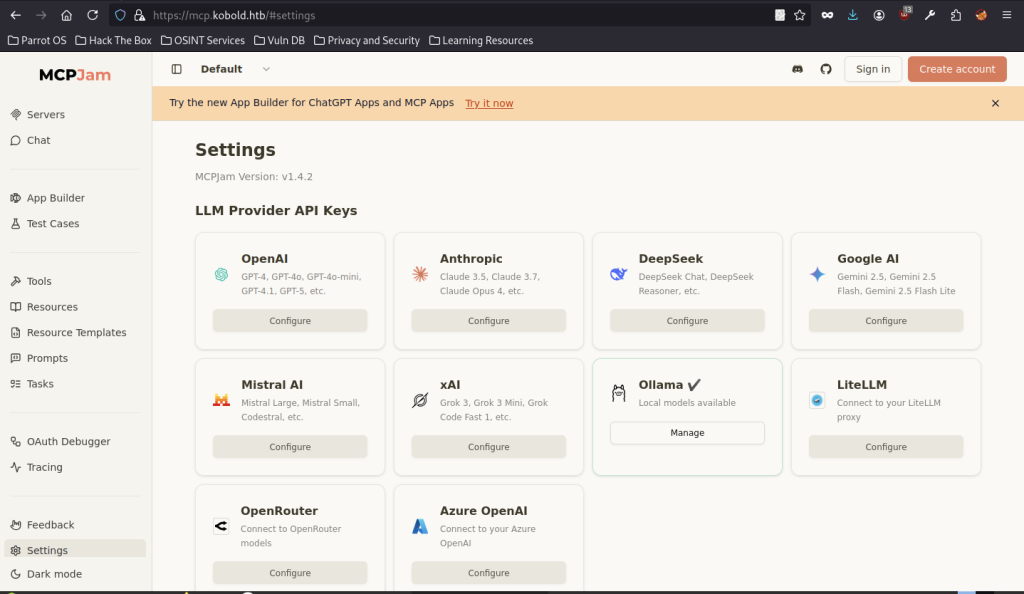
Task: Click the Mistral AI logo
Action: pos(221,400)
